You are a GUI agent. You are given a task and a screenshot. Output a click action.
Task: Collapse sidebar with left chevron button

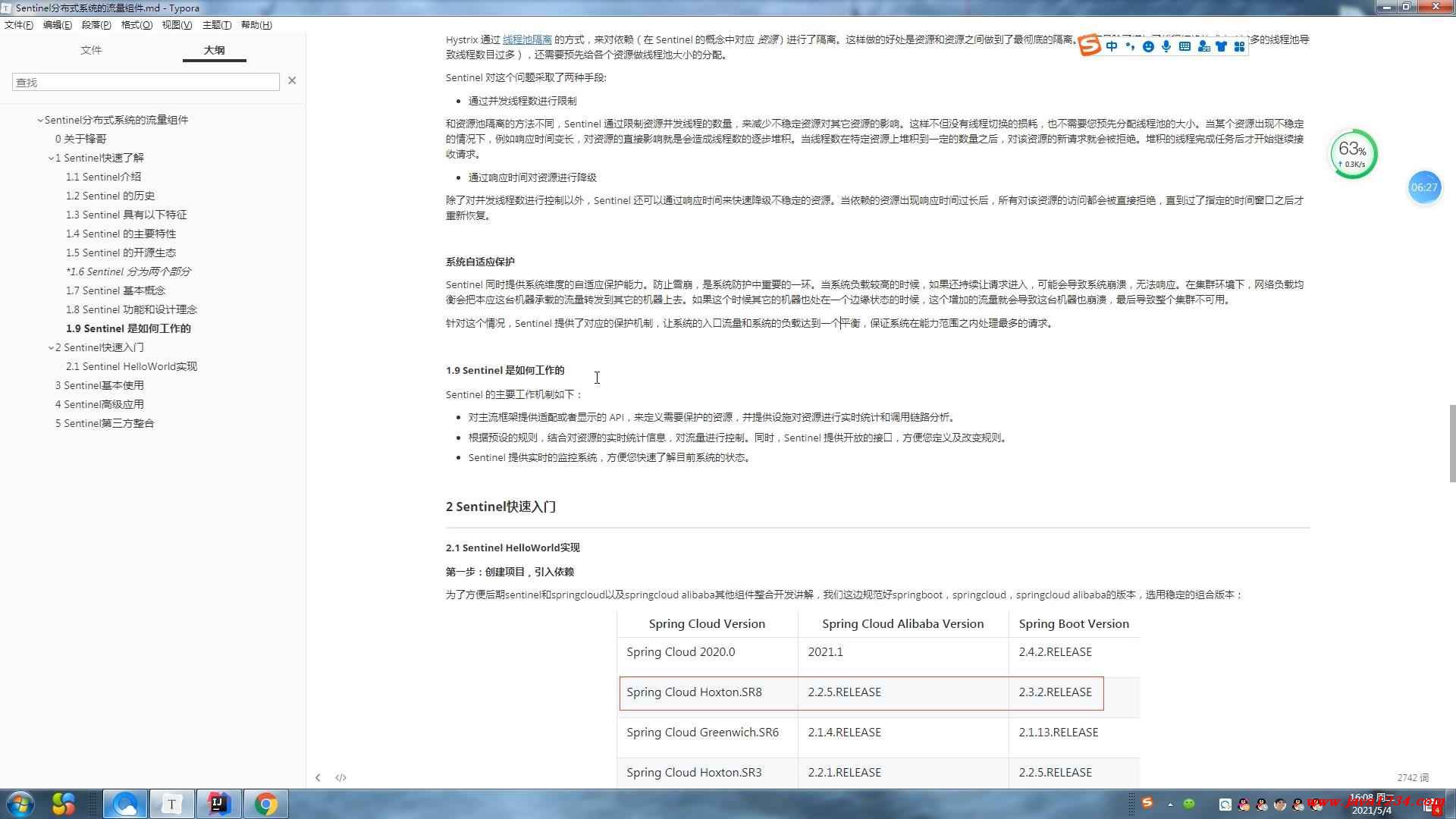[x=318, y=777]
